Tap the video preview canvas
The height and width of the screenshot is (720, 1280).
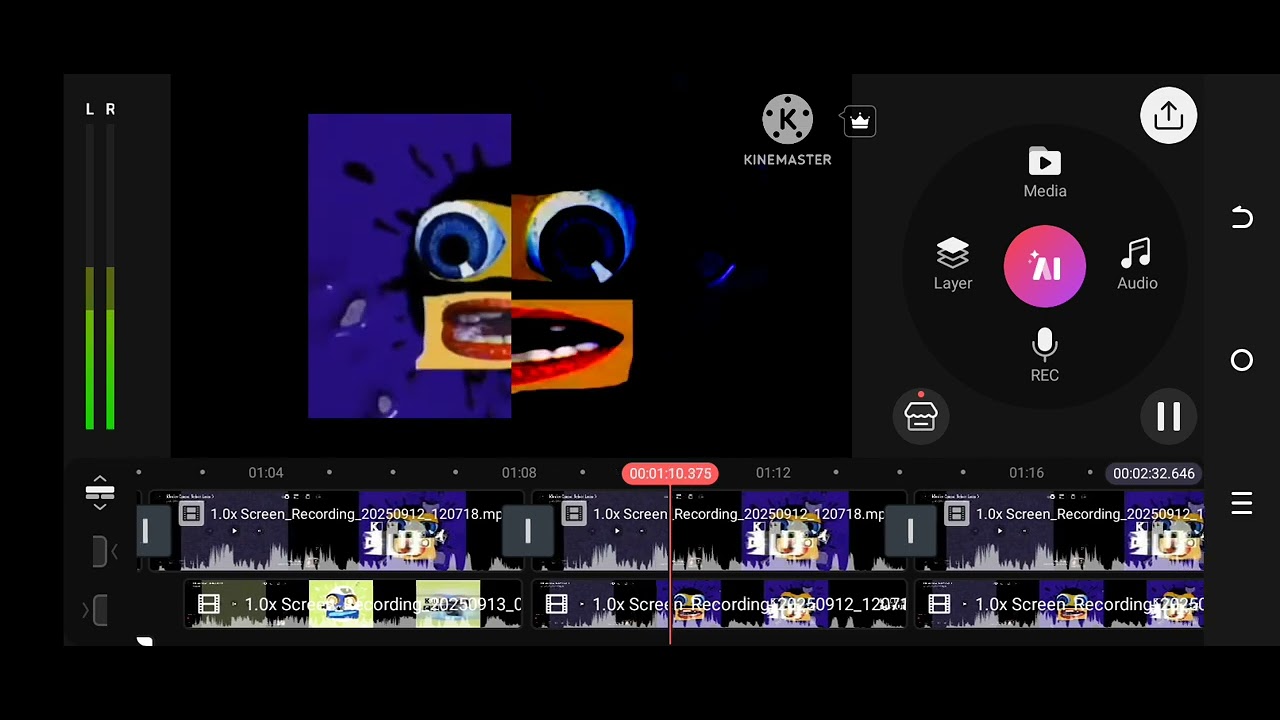click(511, 265)
